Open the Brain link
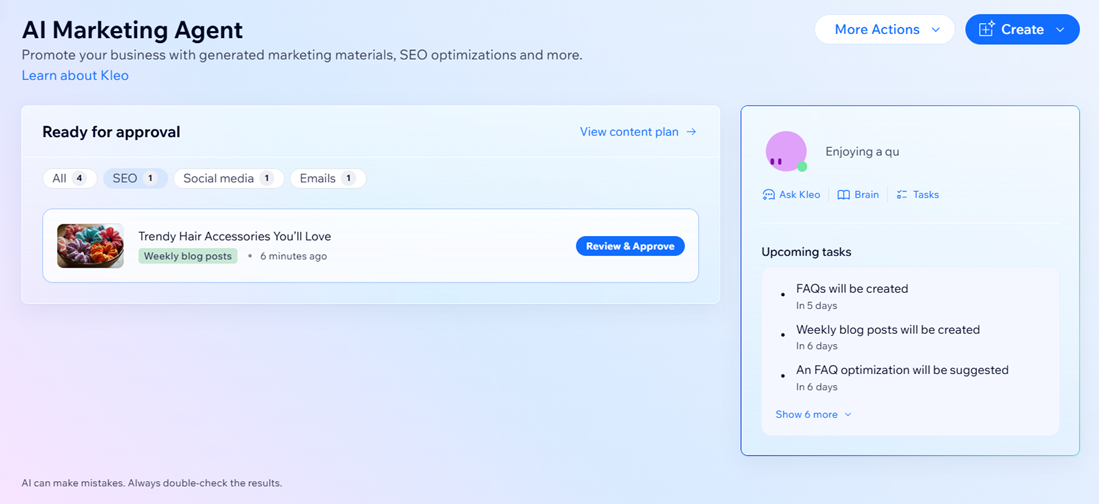 click(858, 195)
